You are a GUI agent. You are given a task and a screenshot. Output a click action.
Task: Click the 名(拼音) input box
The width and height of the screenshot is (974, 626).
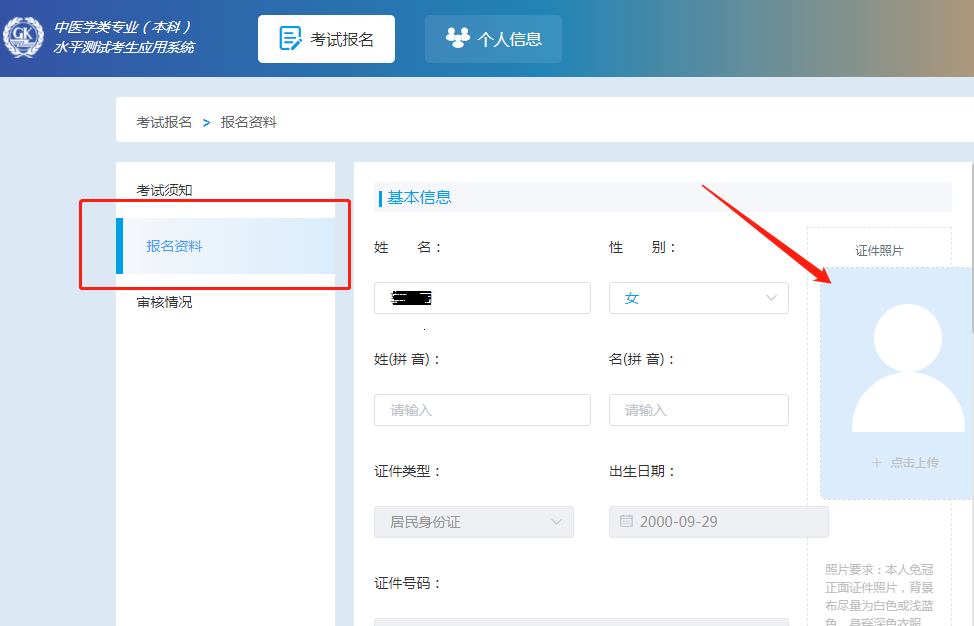tap(698, 410)
